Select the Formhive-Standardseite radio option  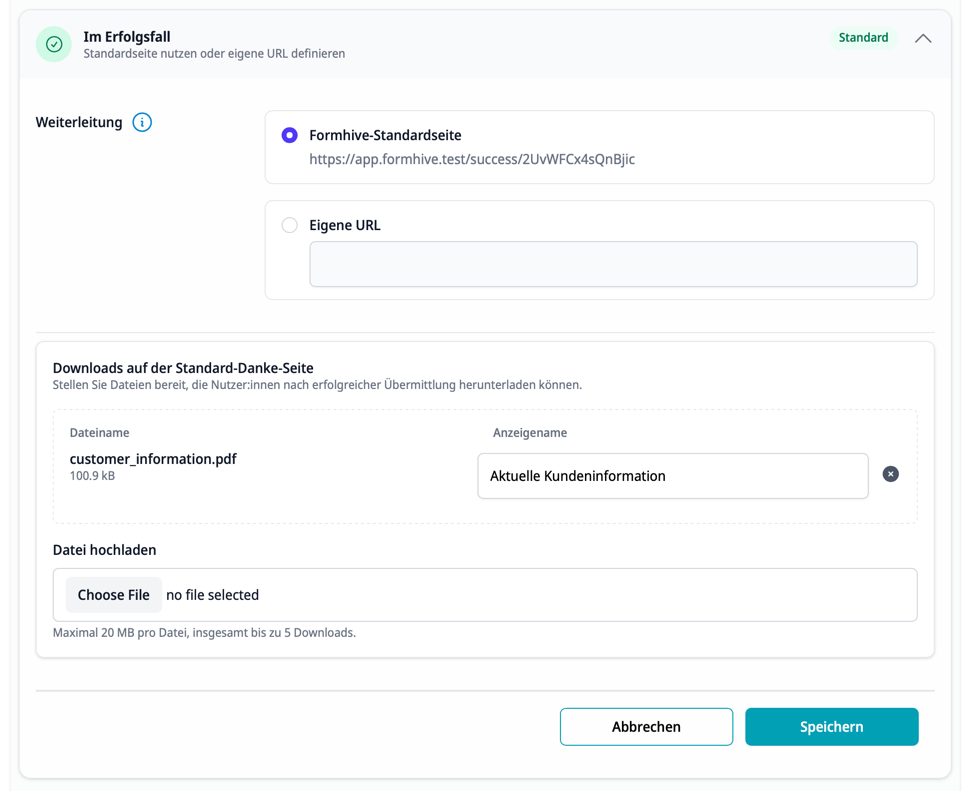click(x=289, y=135)
